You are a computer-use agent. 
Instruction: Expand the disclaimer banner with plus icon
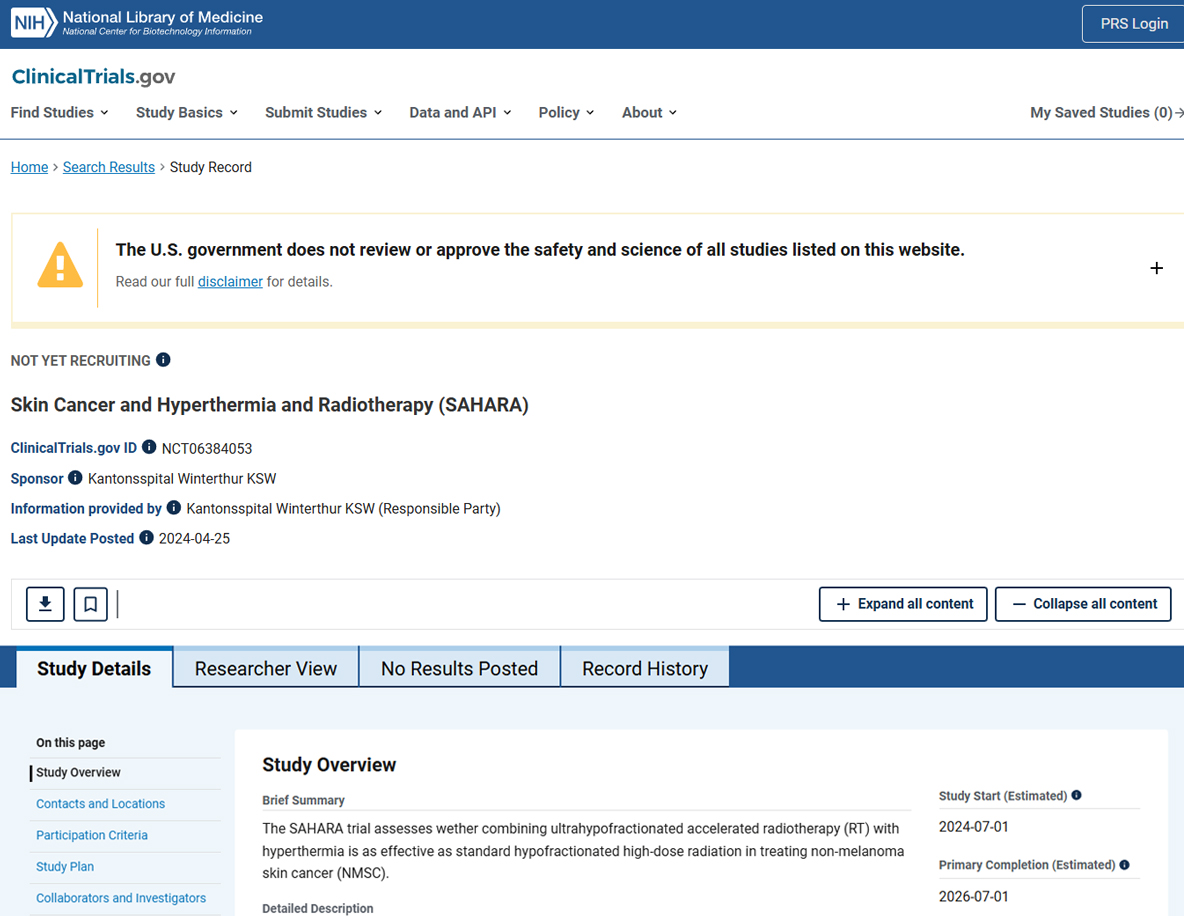1156,268
